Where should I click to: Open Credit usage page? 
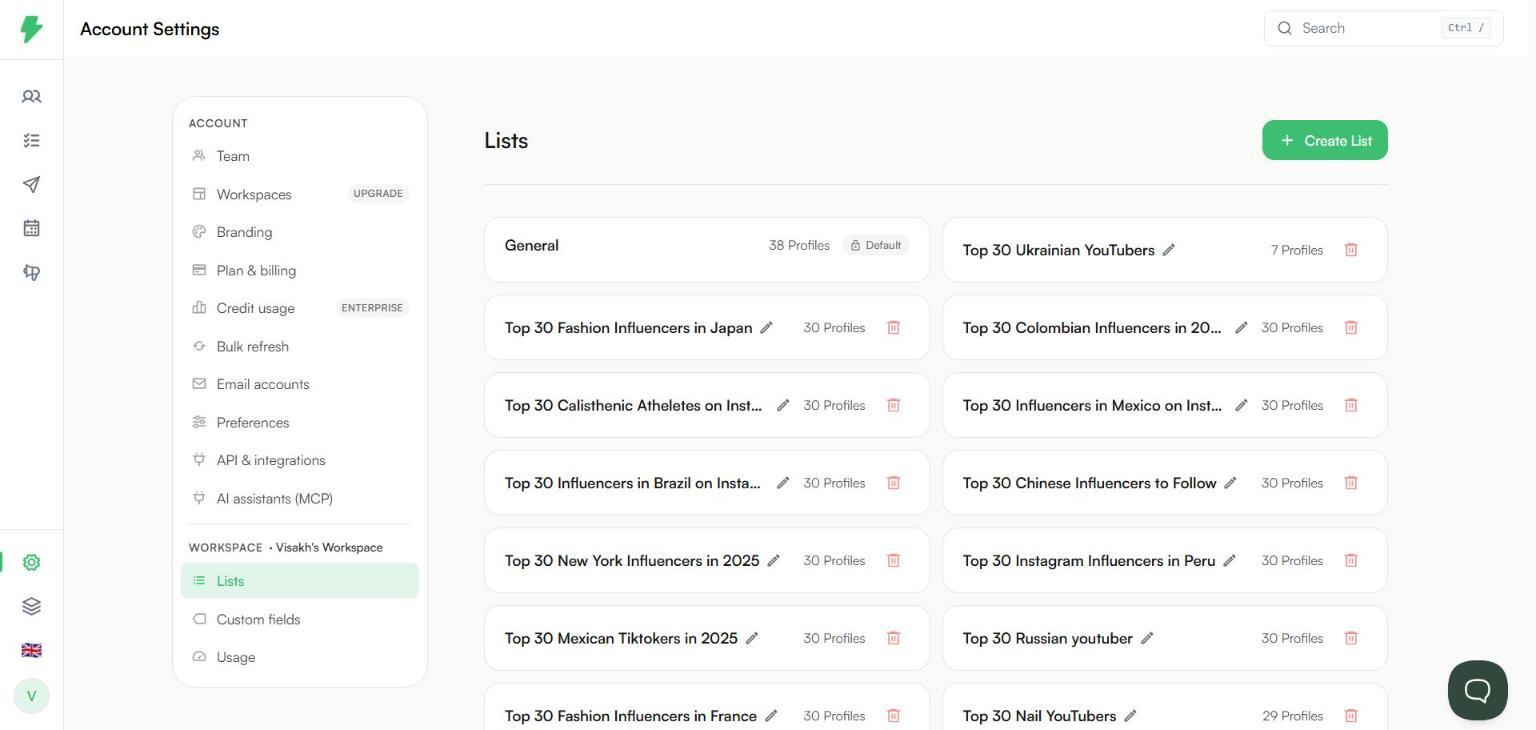300,308
